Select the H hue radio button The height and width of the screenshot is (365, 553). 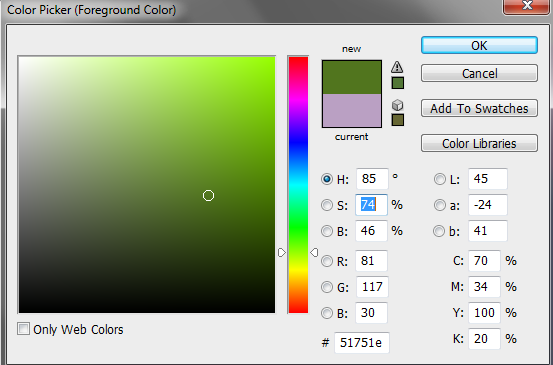click(327, 179)
